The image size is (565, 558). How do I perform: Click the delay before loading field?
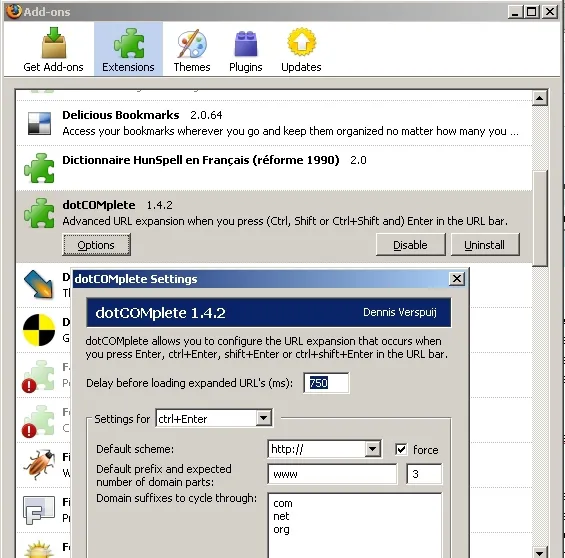point(326,383)
